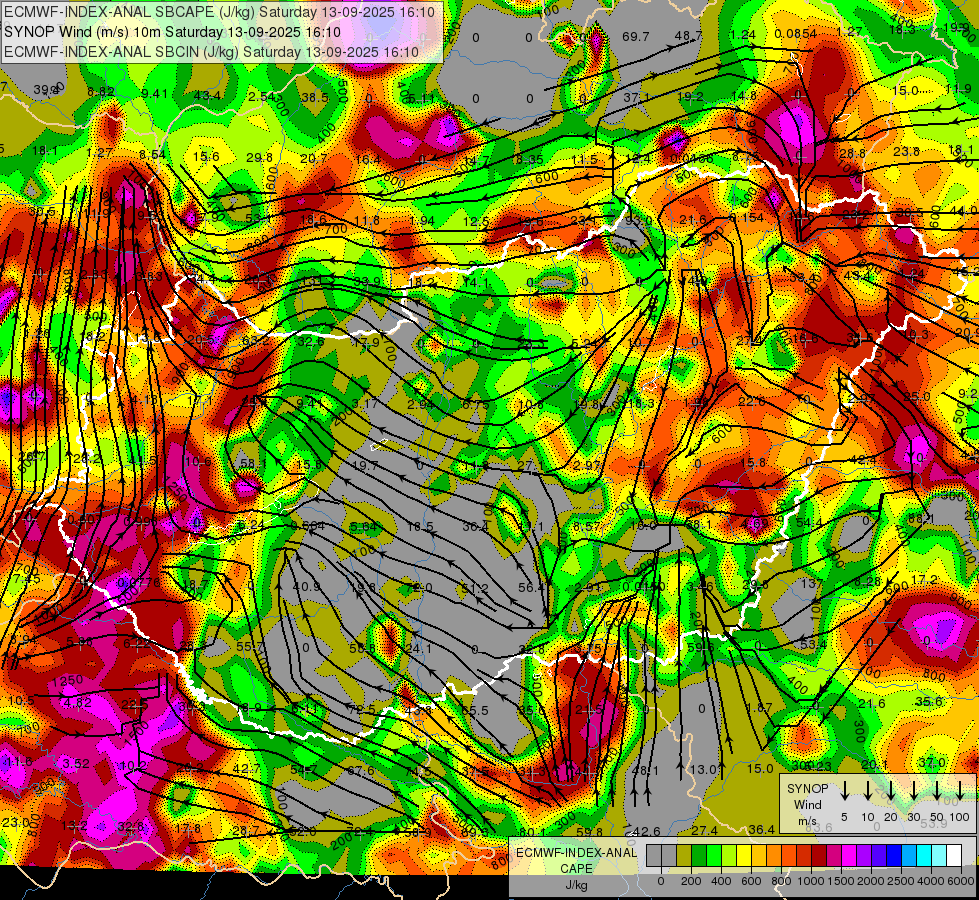Pick the bright magenta legend swatch
Image resolution: width=979 pixels, height=900 pixels.
[x=849, y=855]
